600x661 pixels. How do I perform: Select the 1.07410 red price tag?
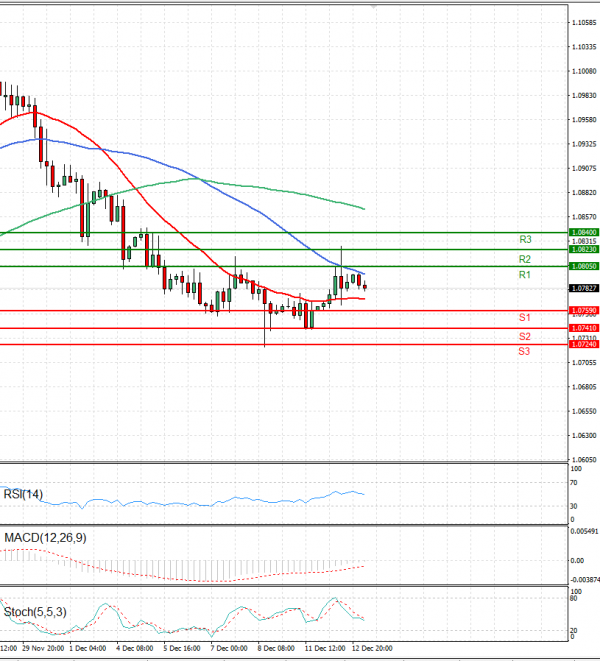[x=584, y=328]
